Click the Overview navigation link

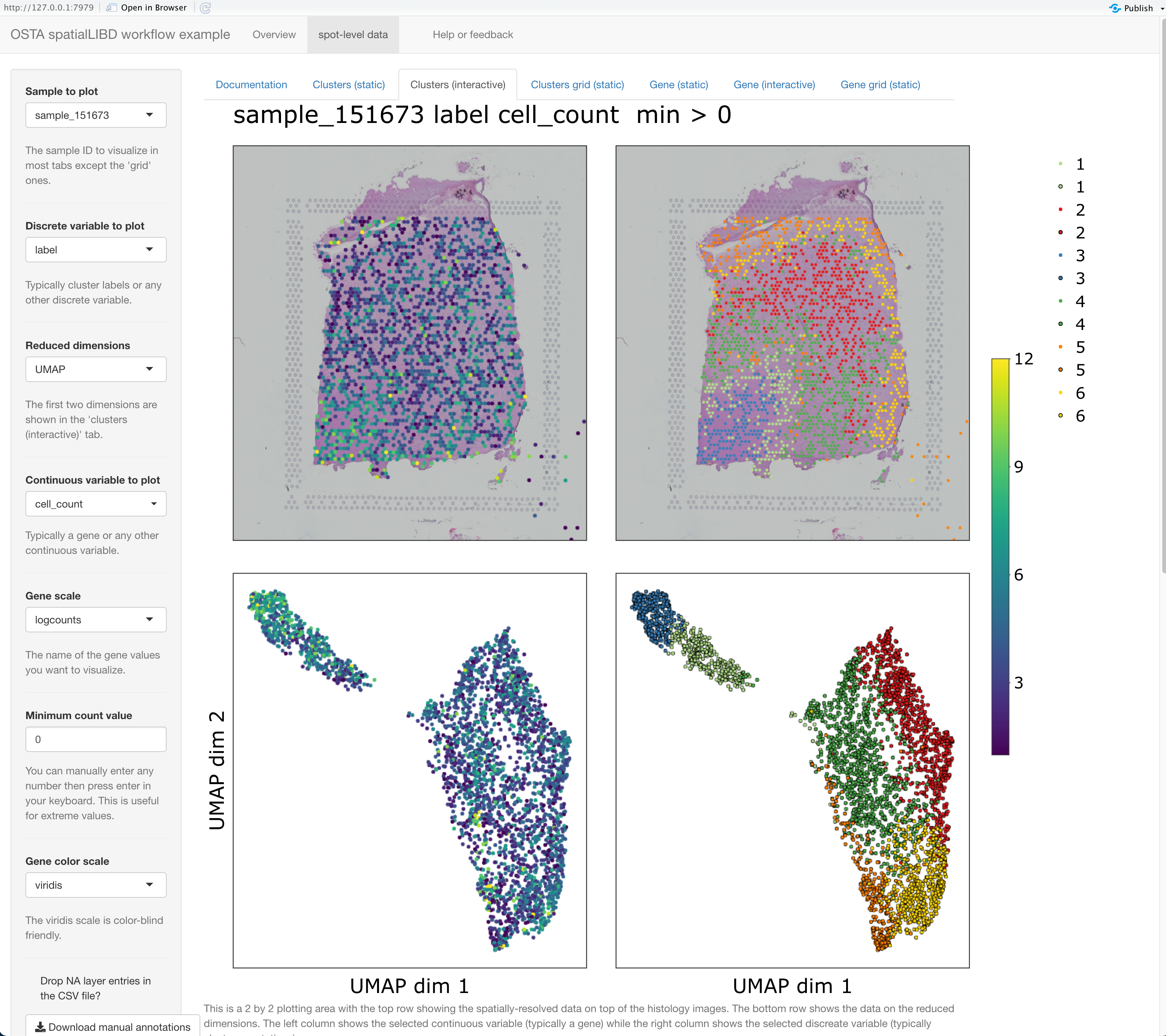(274, 35)
